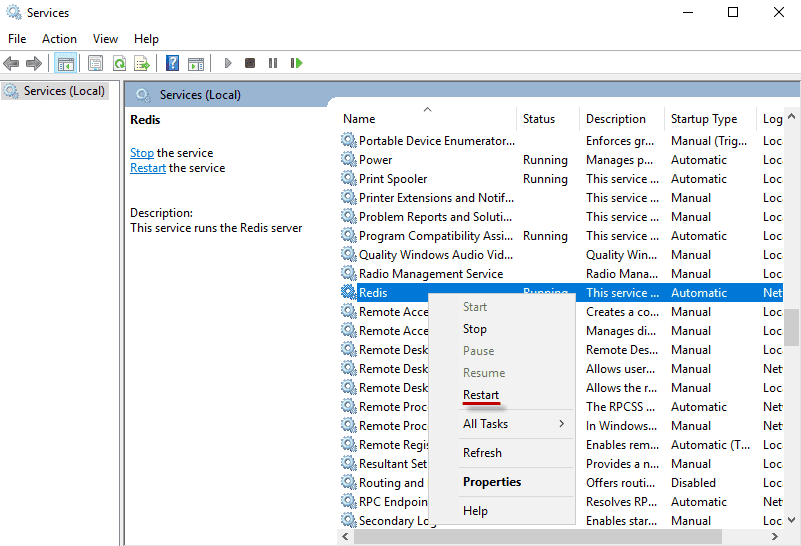
Task: Open the File menu
Action: click(x=17, y=39)
